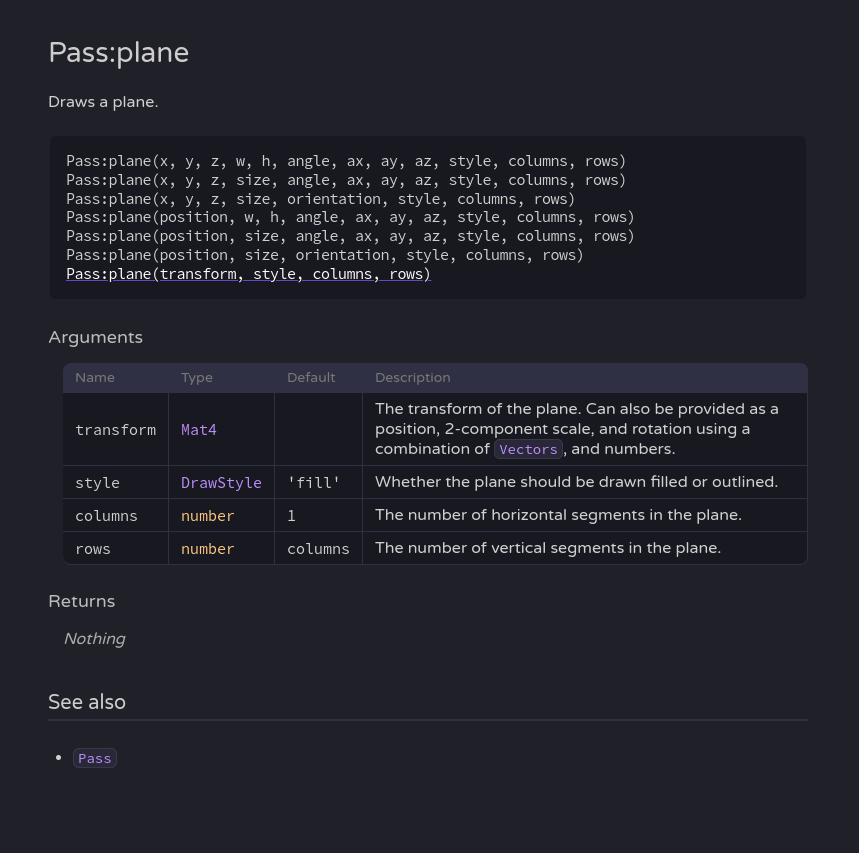This screenshot has width=859, height=853.
Task: Click the 'transform' argument name cell
Action: click(116, 430)
